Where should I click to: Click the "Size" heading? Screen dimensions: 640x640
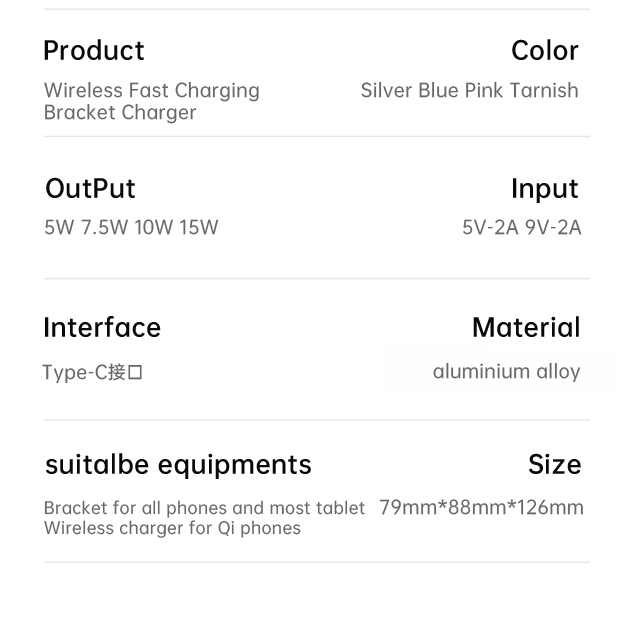554,464
